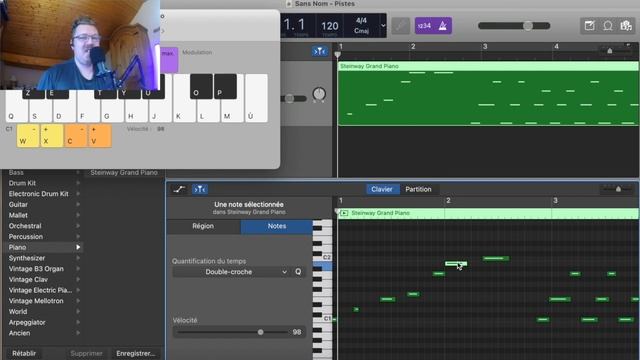Select the Steinway Grand Piano region header in tracks
Viewport: 640px width, 360px height.
point(488,66)
